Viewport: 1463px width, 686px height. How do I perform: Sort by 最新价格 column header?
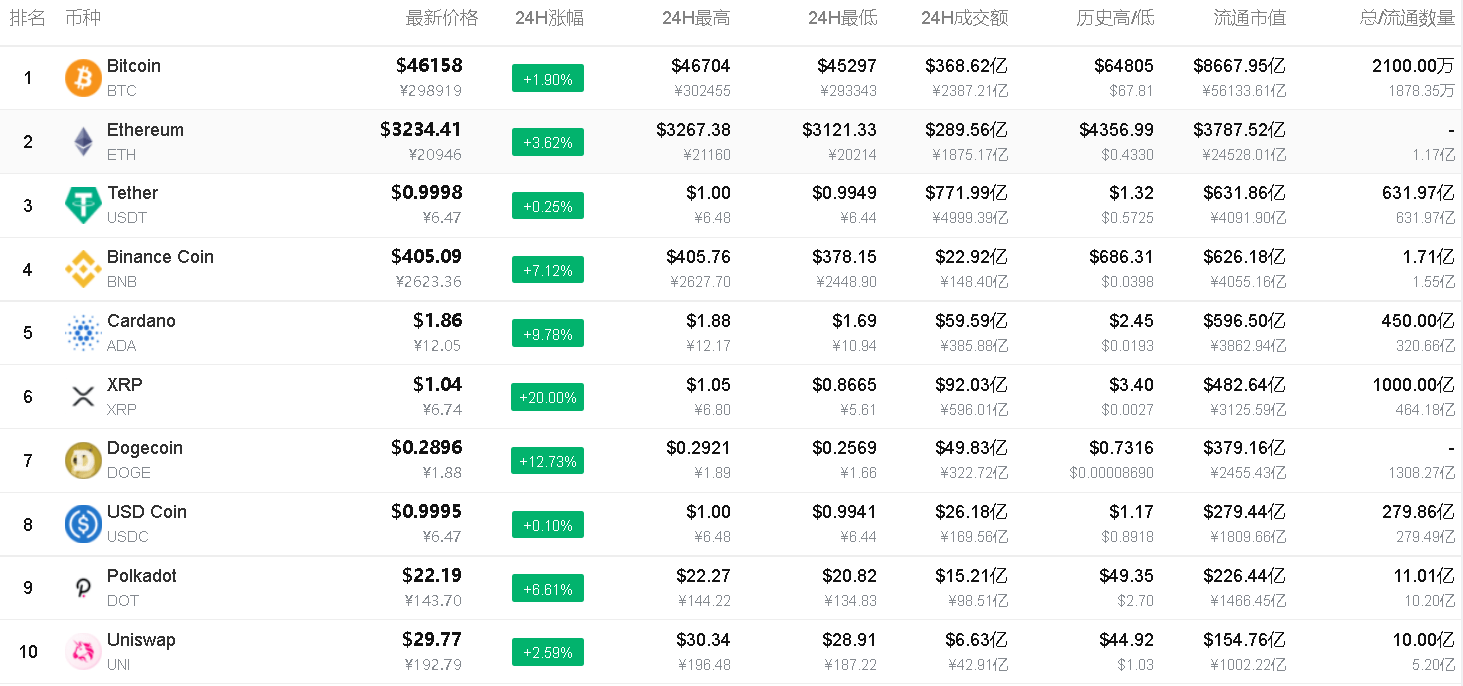pyautogui.click(x=442, y=18)
